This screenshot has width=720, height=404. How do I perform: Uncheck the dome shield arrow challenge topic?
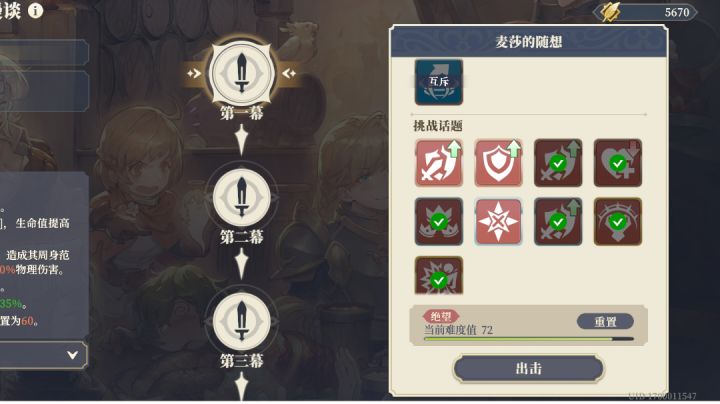click(x=618, y=222)
